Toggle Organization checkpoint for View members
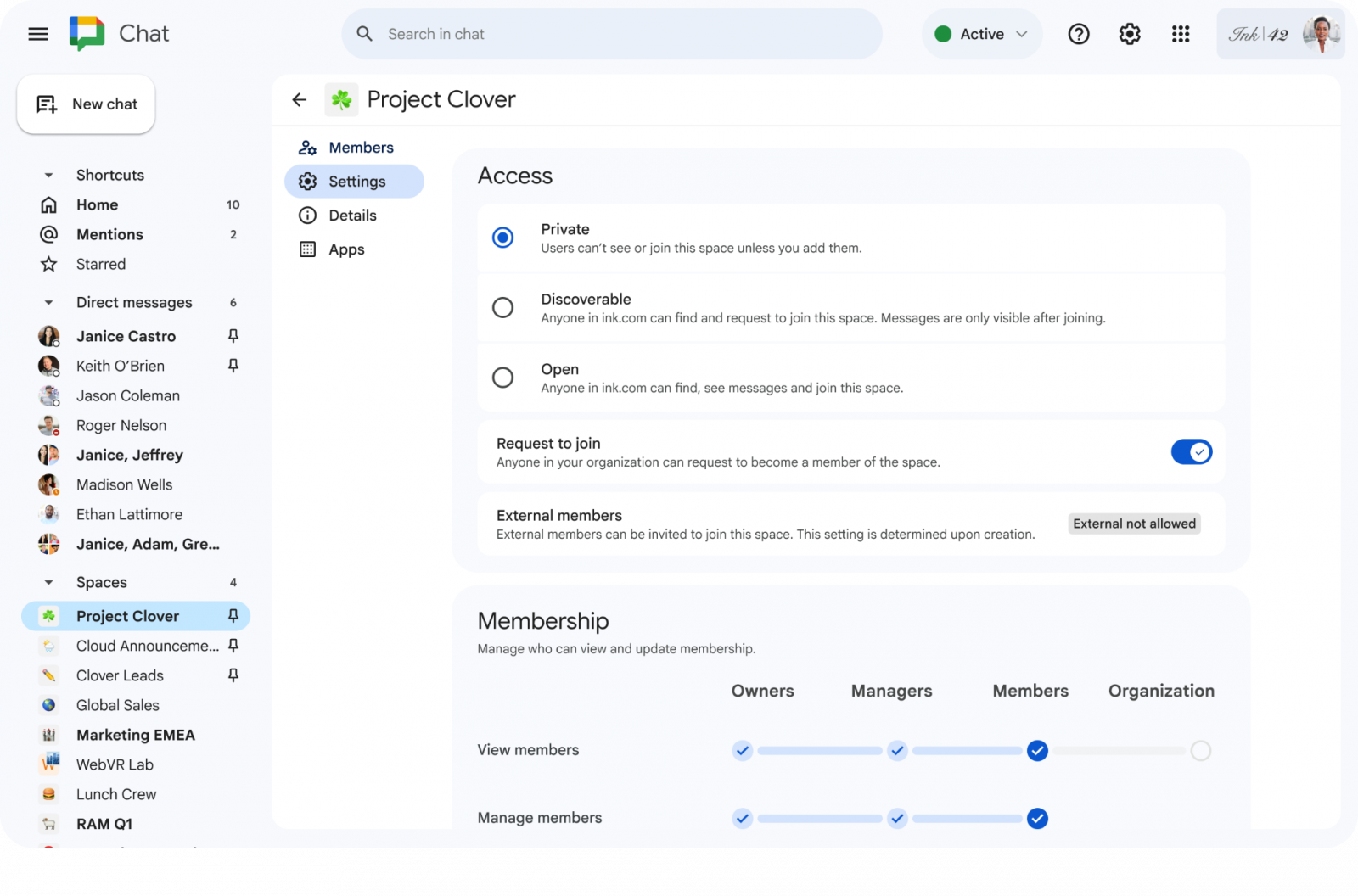 pyautogui.click(x=1201, y=751)
